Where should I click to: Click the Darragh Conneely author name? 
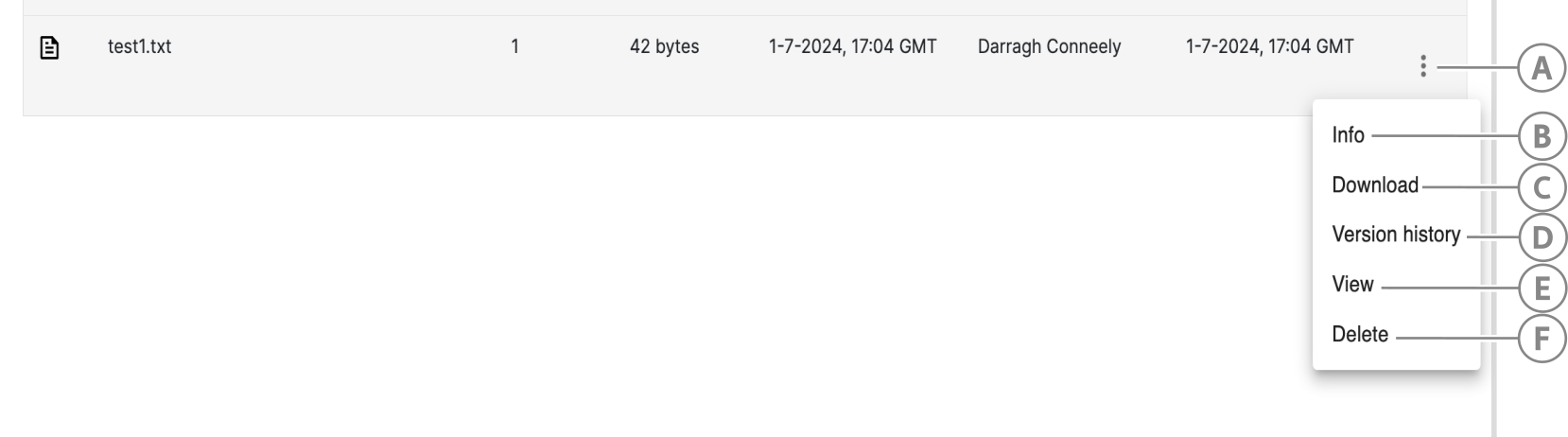click(x=1049, y=46)
